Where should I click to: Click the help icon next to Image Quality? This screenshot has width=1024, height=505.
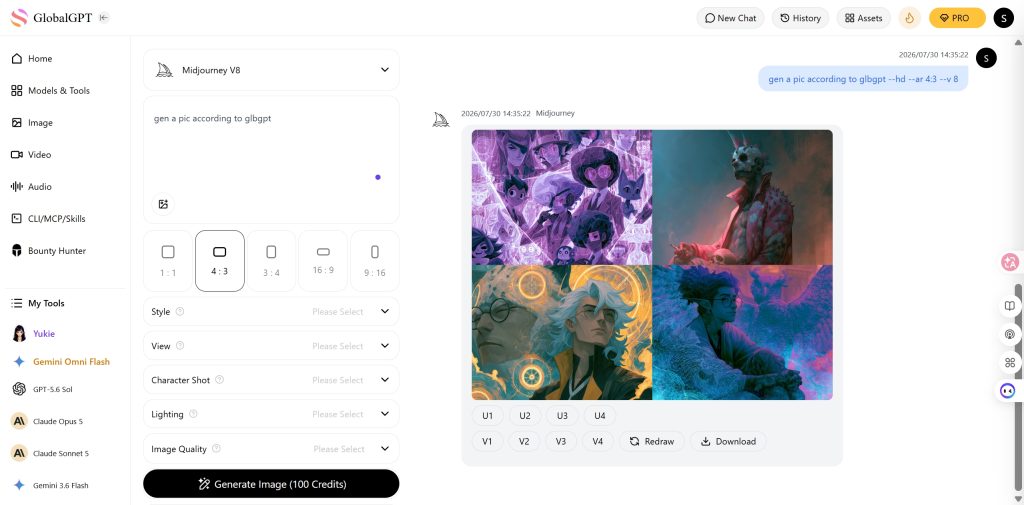(x=216, y=448)
